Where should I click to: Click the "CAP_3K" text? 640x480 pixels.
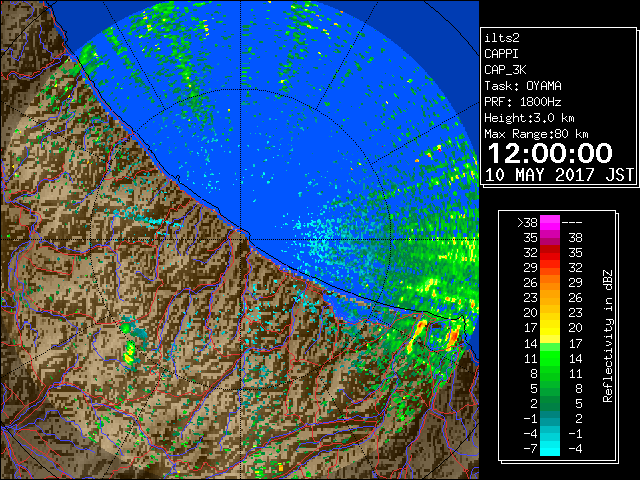(x=505, y=70)
